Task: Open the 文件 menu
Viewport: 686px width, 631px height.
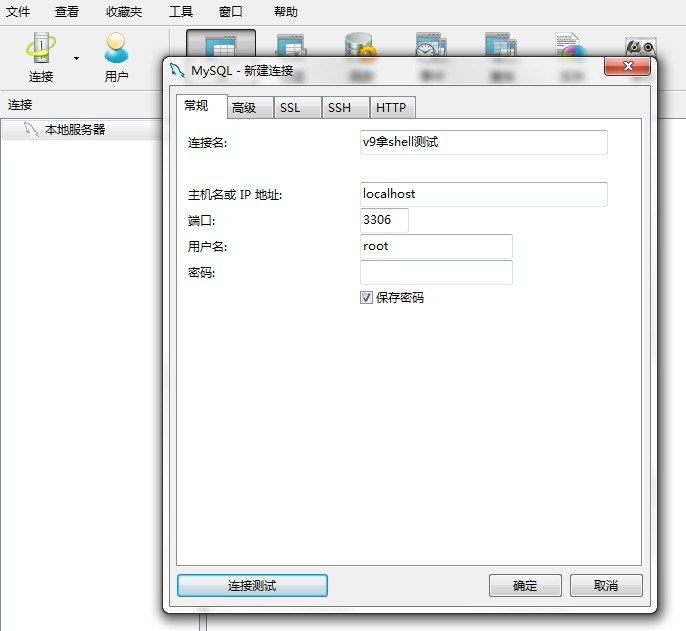Action: pyautogui.click(x=18, y=11)
